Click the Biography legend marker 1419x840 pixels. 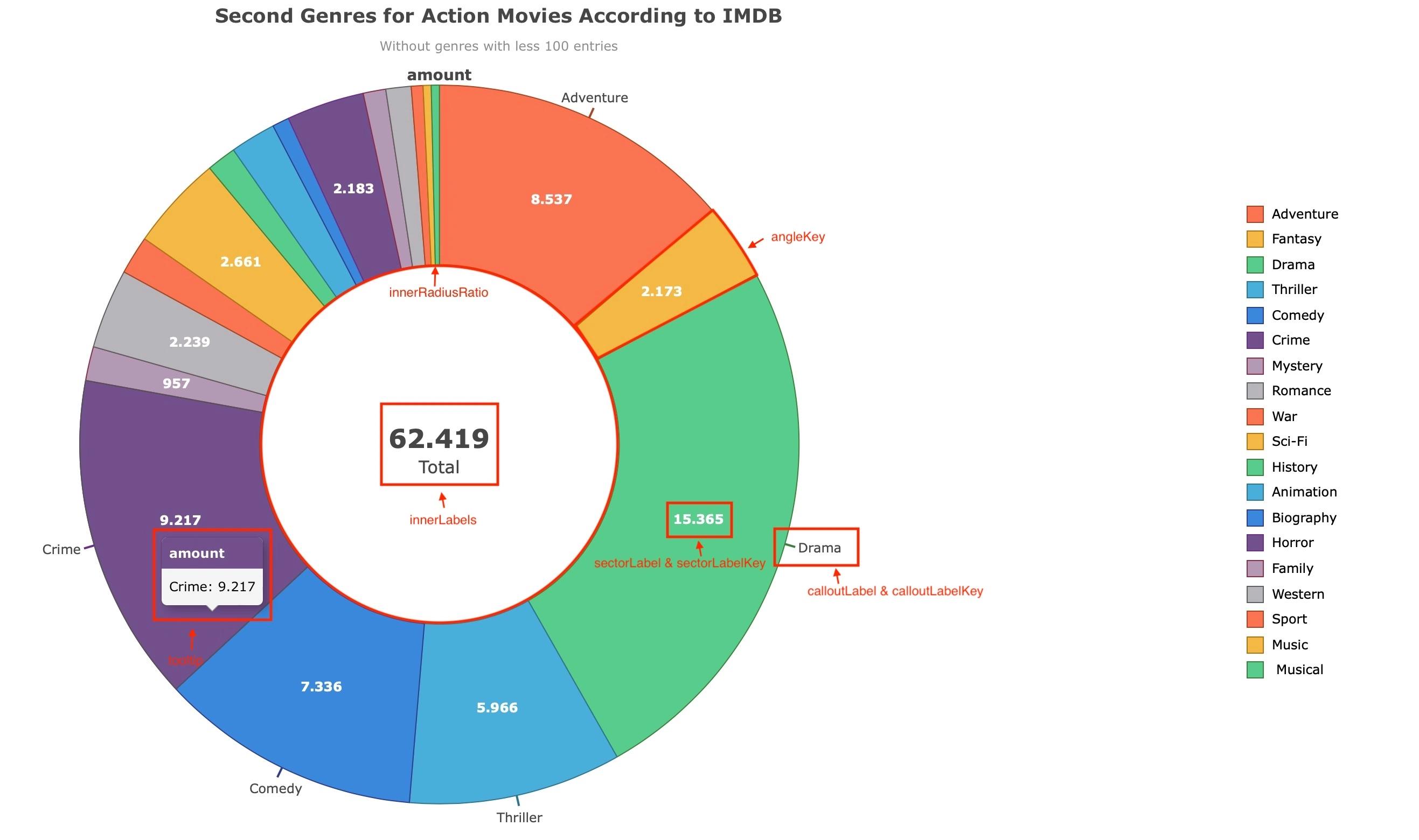pos(1255,517)
